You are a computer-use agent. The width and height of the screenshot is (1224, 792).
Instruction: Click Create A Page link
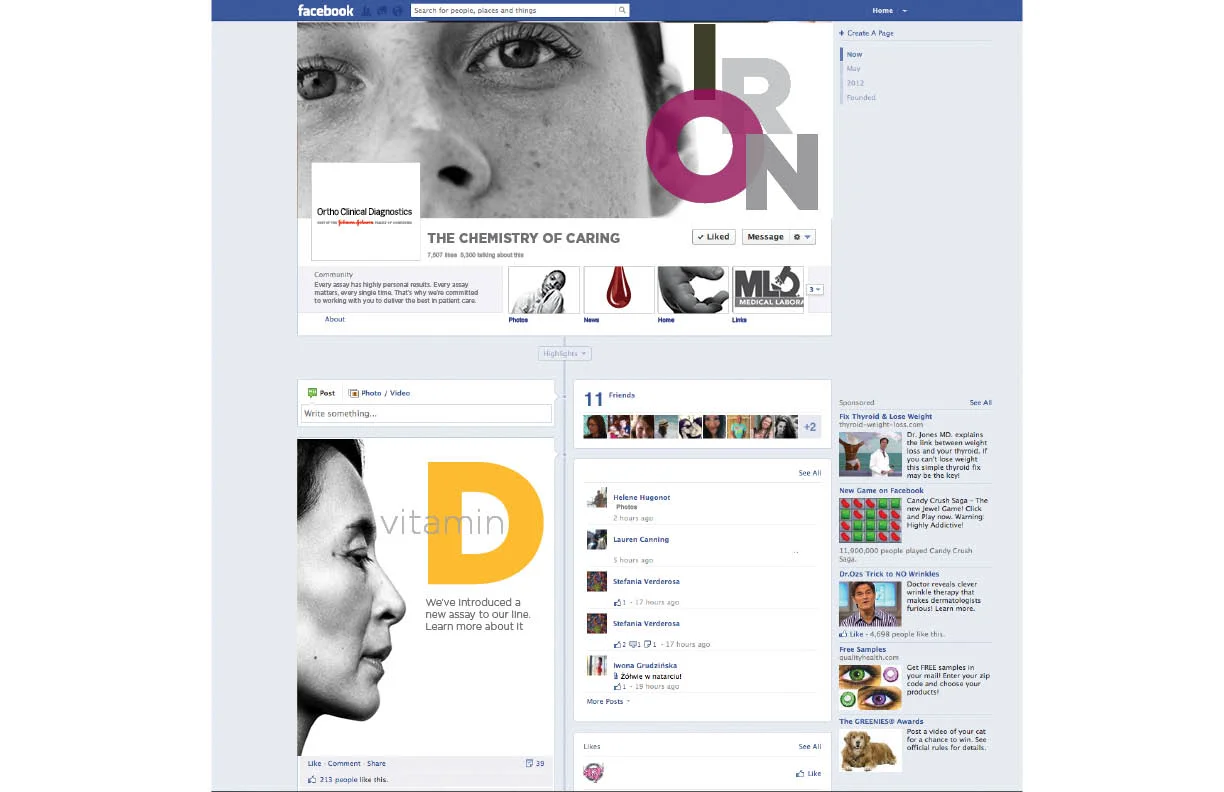click(867, 33)
